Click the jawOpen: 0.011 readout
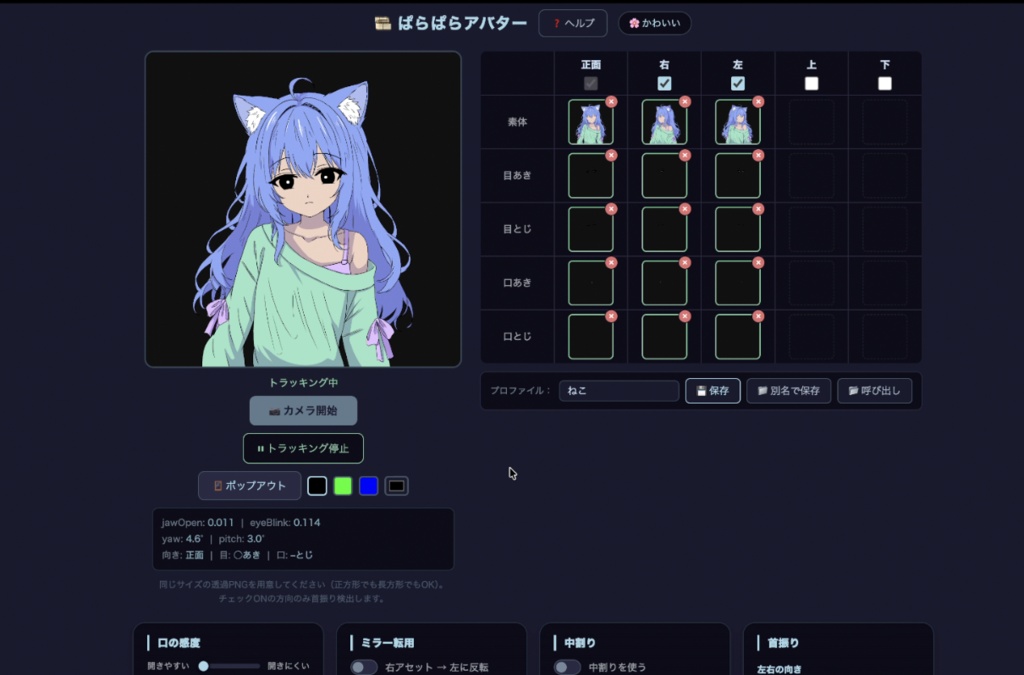This screenshot has width=1024, height=675. pyautogui.click(x=197, y=522)
